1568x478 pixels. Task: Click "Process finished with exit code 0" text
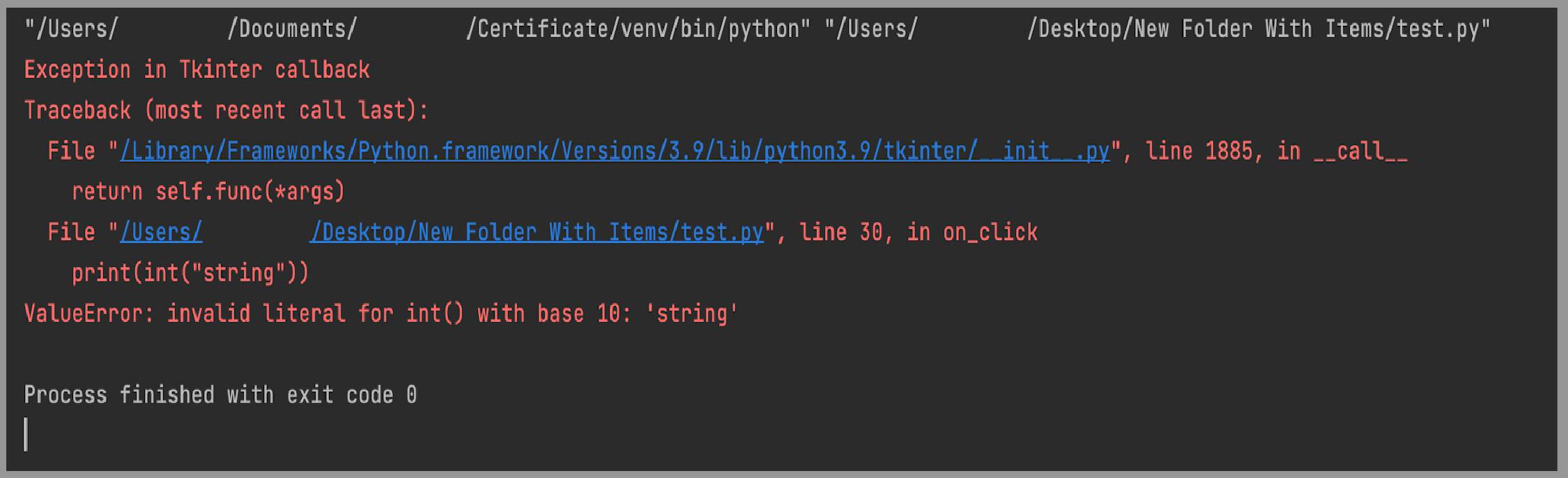coord(220,395)
